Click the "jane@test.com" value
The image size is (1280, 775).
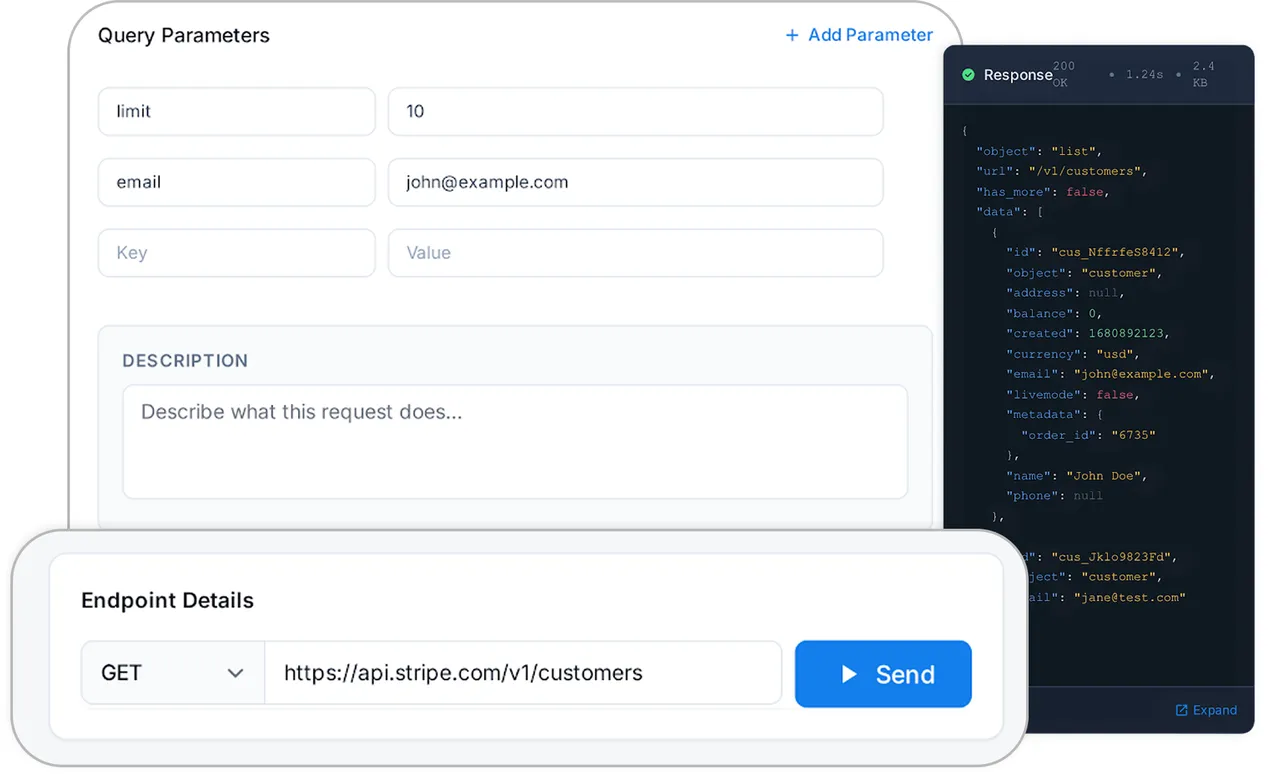(1130, 597)
